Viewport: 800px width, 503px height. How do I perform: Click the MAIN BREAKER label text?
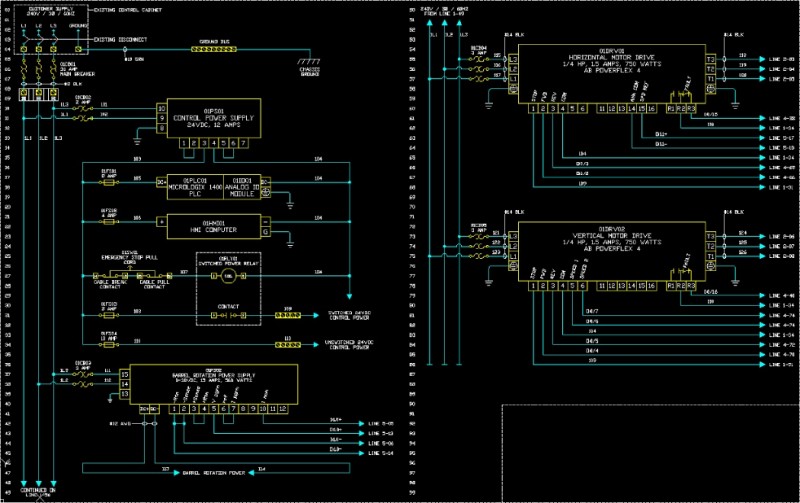point(77,74)
